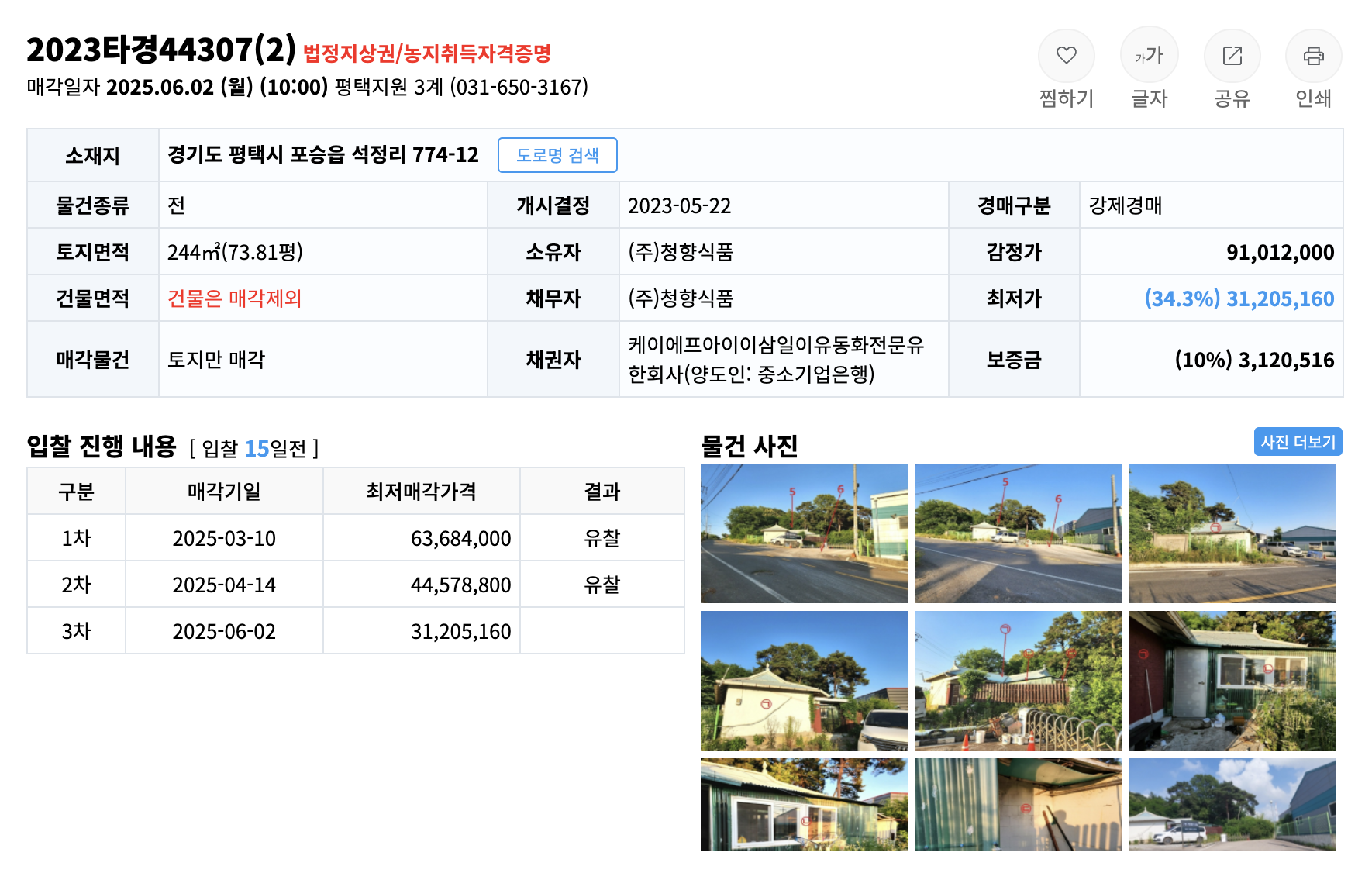This screenshot has height=873, width=1372.
Task: Click the 인쇄 print icon
Action: (x=1314, y=56)
